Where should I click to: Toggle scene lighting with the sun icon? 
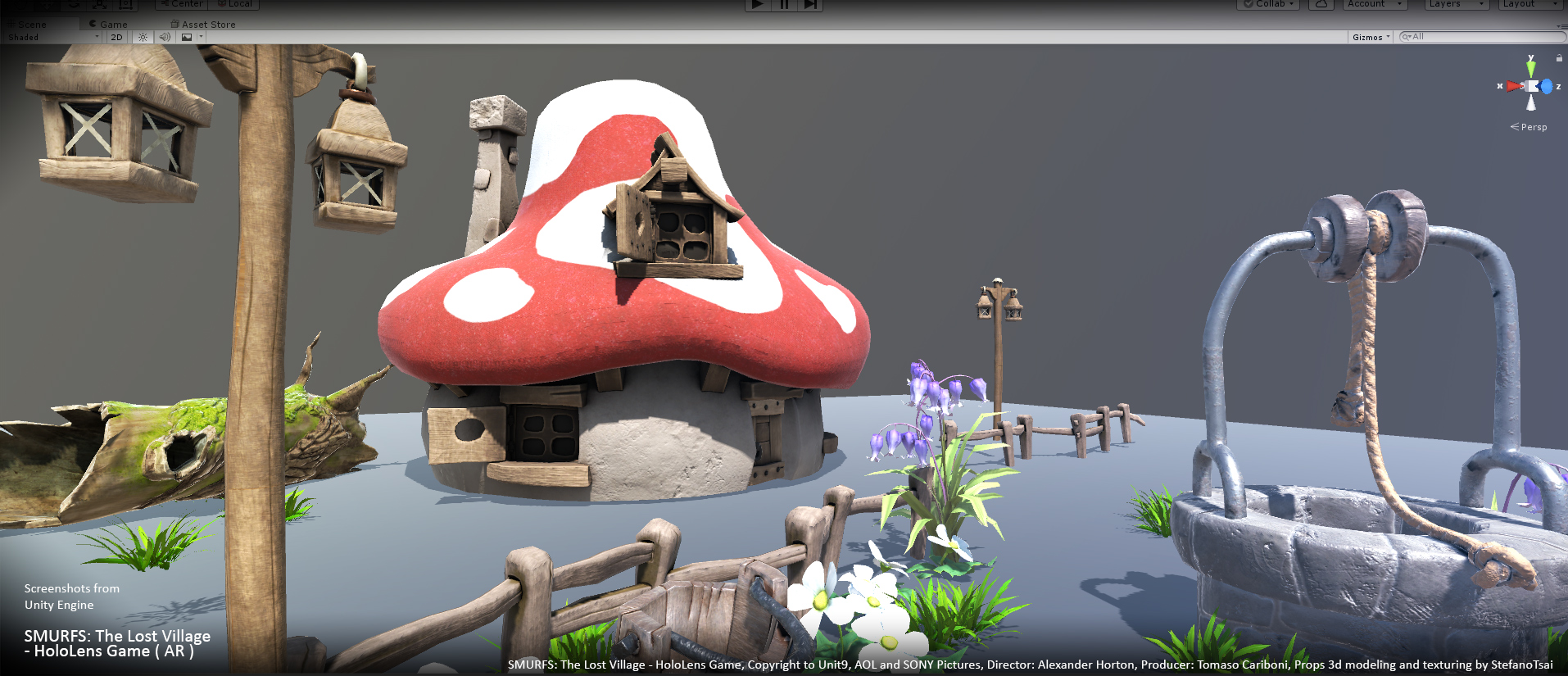(143, 37)
